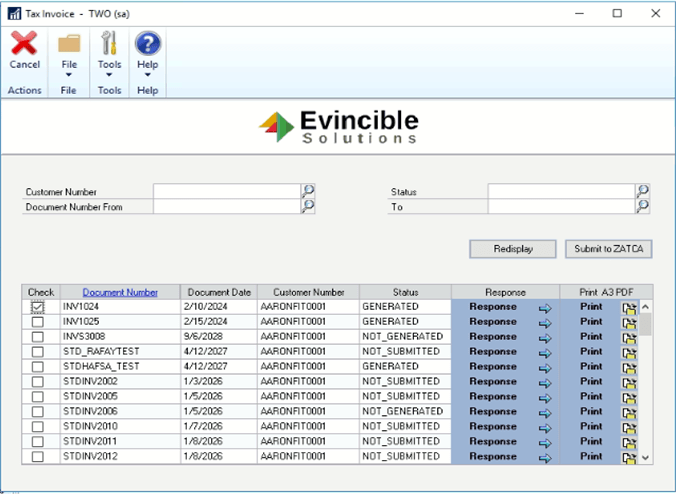
Task: Click Print PDF icon for STDINV2010
Action: point(629,428)
